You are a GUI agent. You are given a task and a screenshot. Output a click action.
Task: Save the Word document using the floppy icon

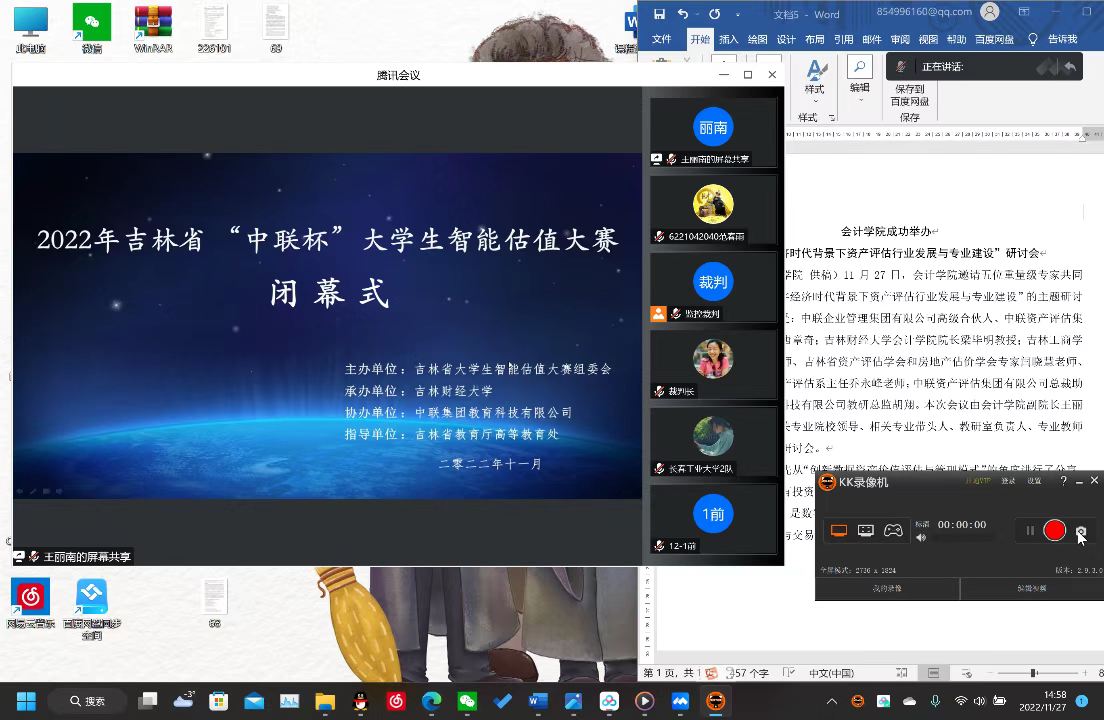click(x=657, y=14)
